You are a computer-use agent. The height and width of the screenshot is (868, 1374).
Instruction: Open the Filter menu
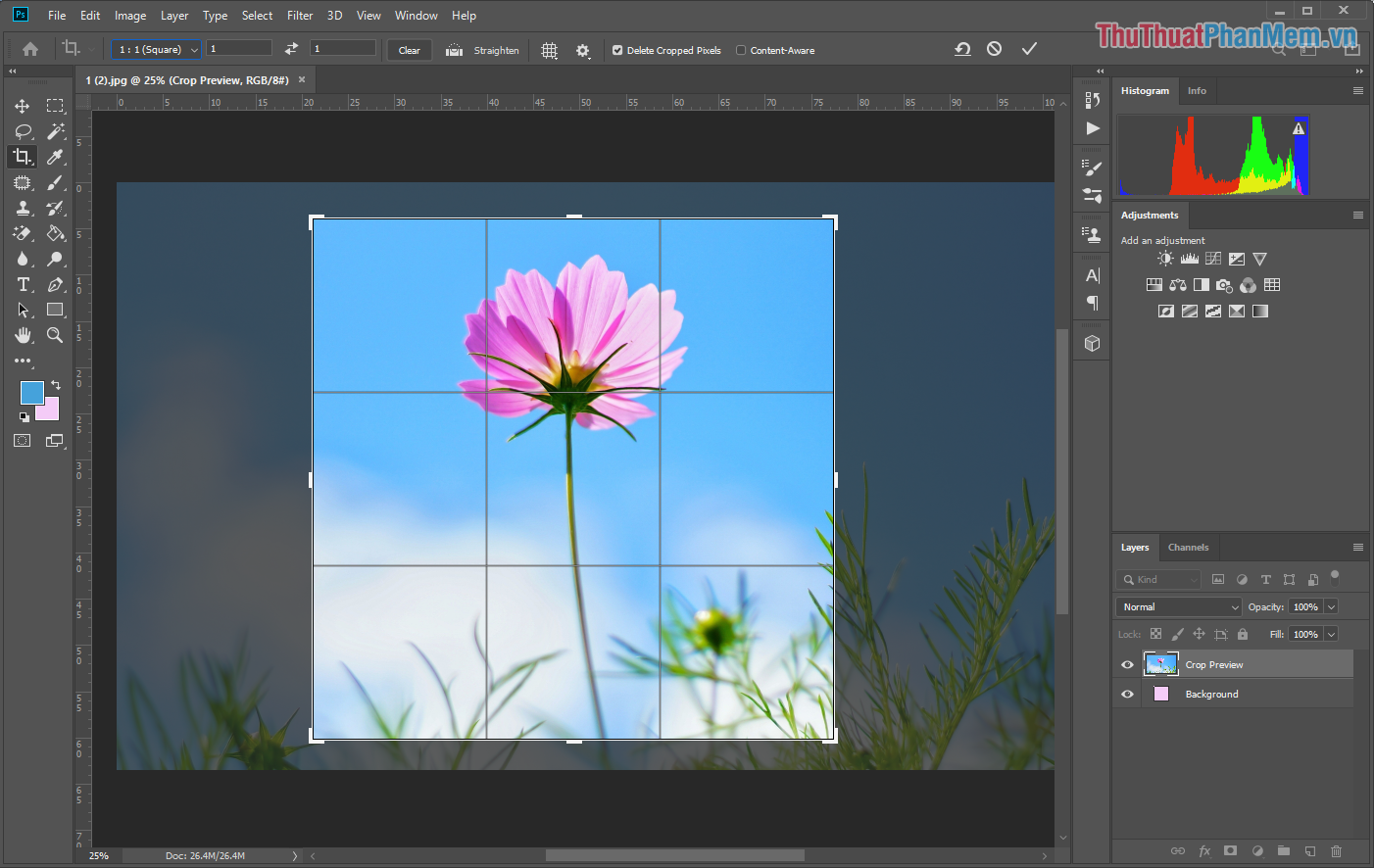(299, 15)
